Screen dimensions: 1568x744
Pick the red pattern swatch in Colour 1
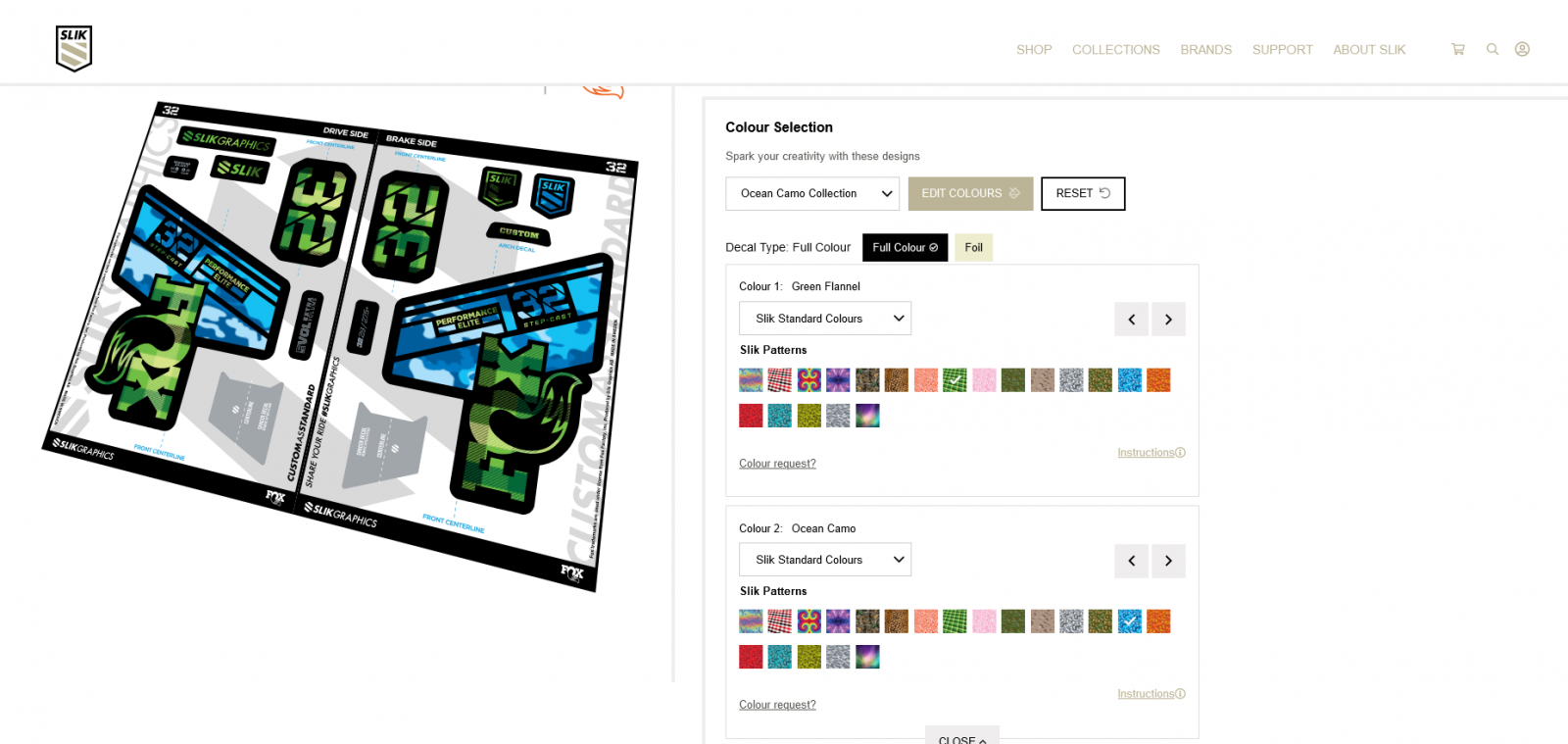point(751,416)
